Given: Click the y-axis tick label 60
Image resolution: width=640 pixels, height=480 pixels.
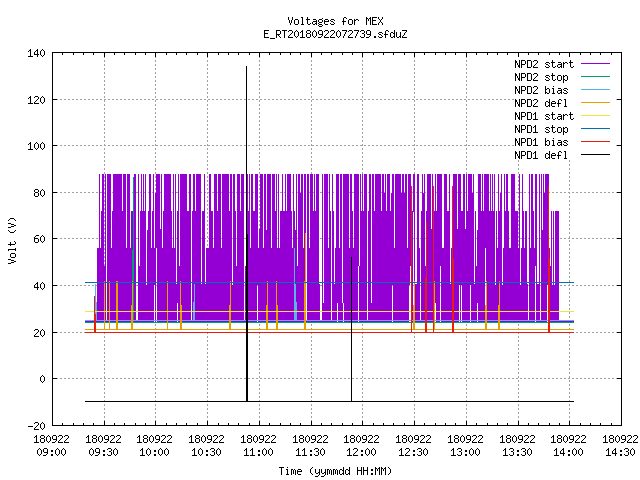Looking at the screenshot, I should point(39,239).
